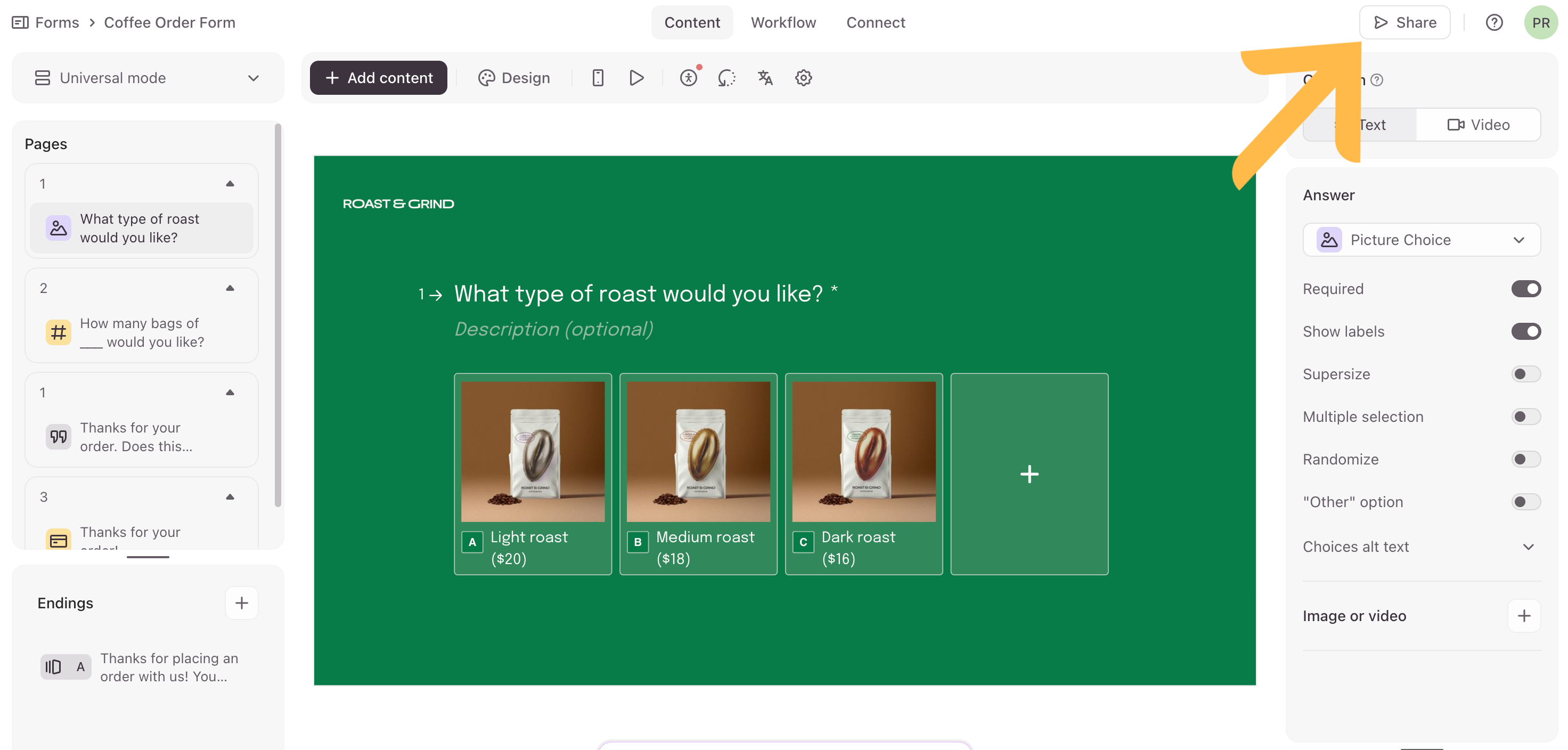Expand the Choices alt text section
The image size is (1568, 750).
(1527, 547)
